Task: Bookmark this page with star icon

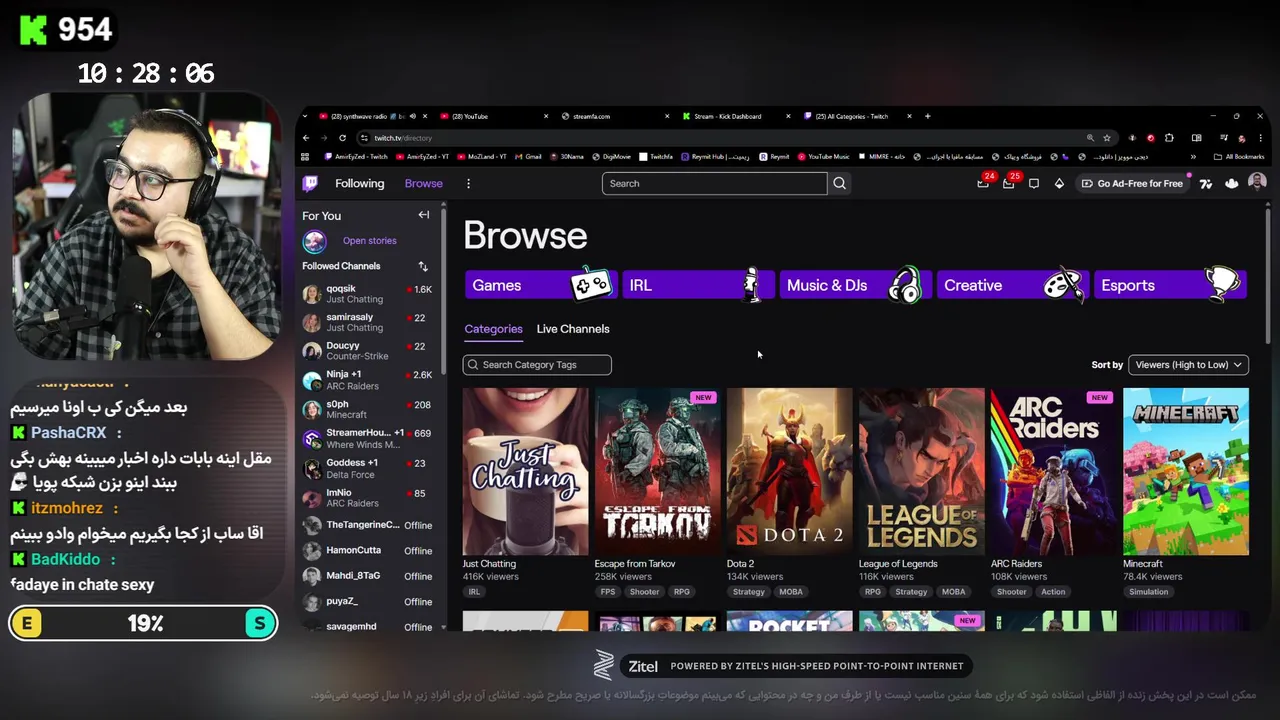Action: pos(1106,138)
